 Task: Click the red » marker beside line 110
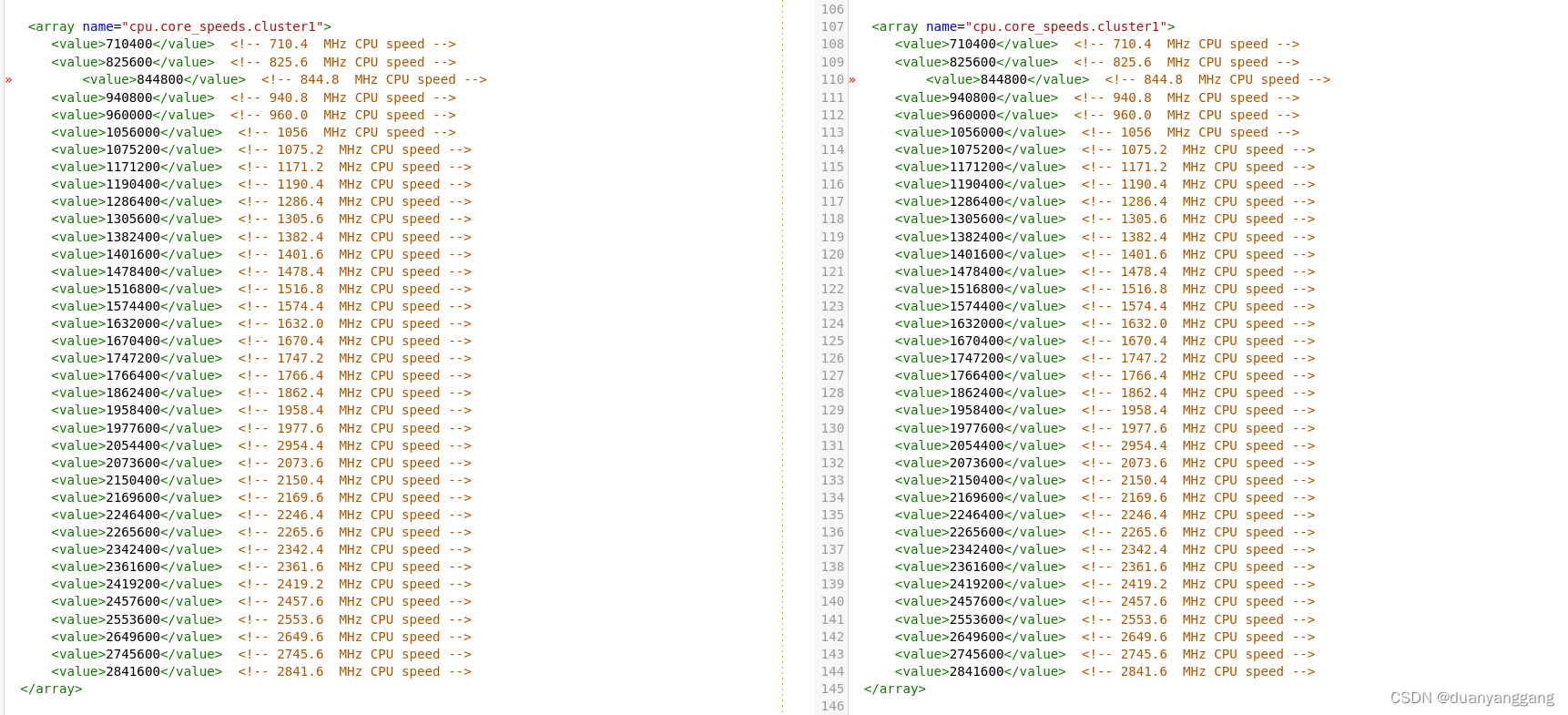[852, 80]
